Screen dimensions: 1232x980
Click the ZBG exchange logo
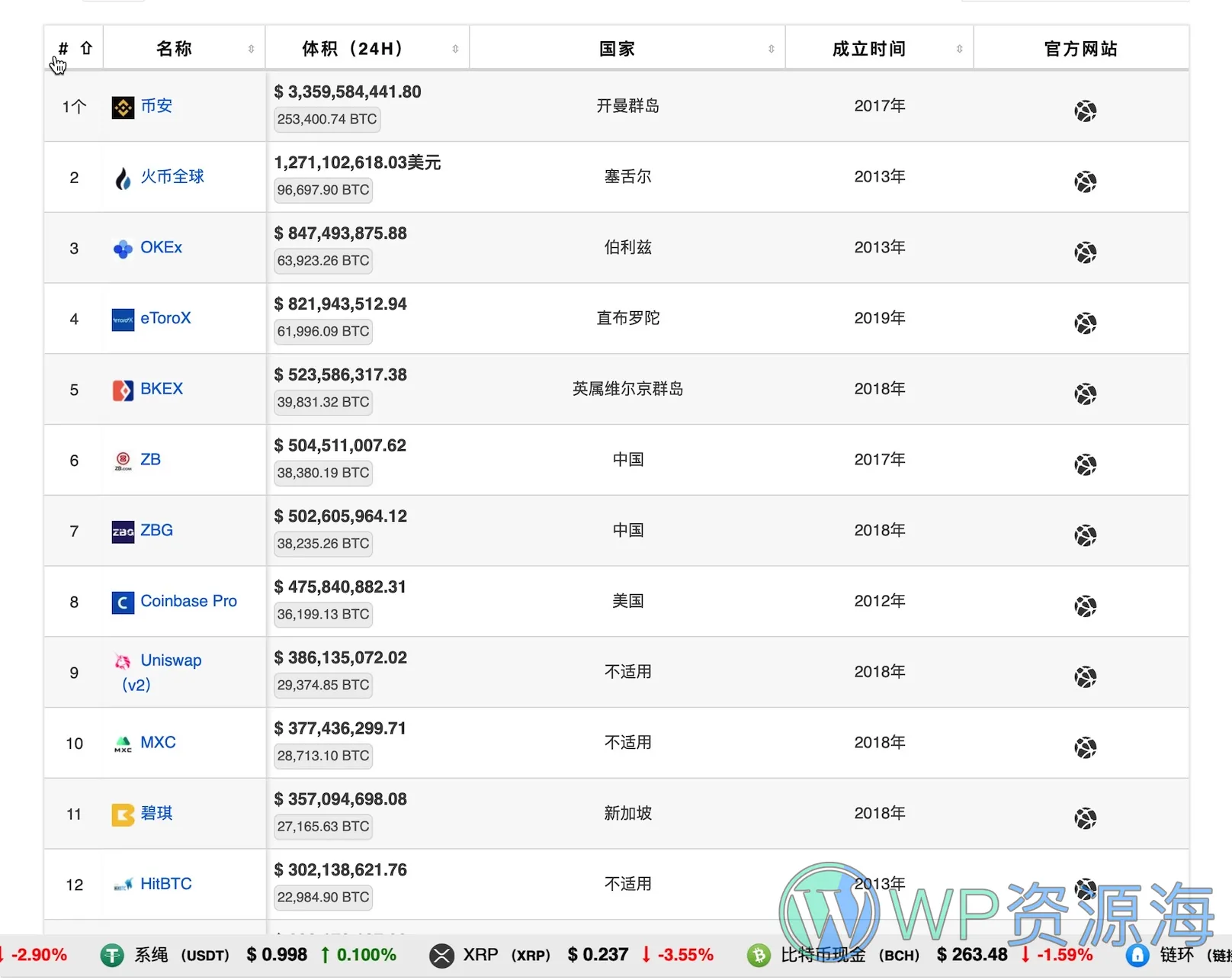(123, 531)
